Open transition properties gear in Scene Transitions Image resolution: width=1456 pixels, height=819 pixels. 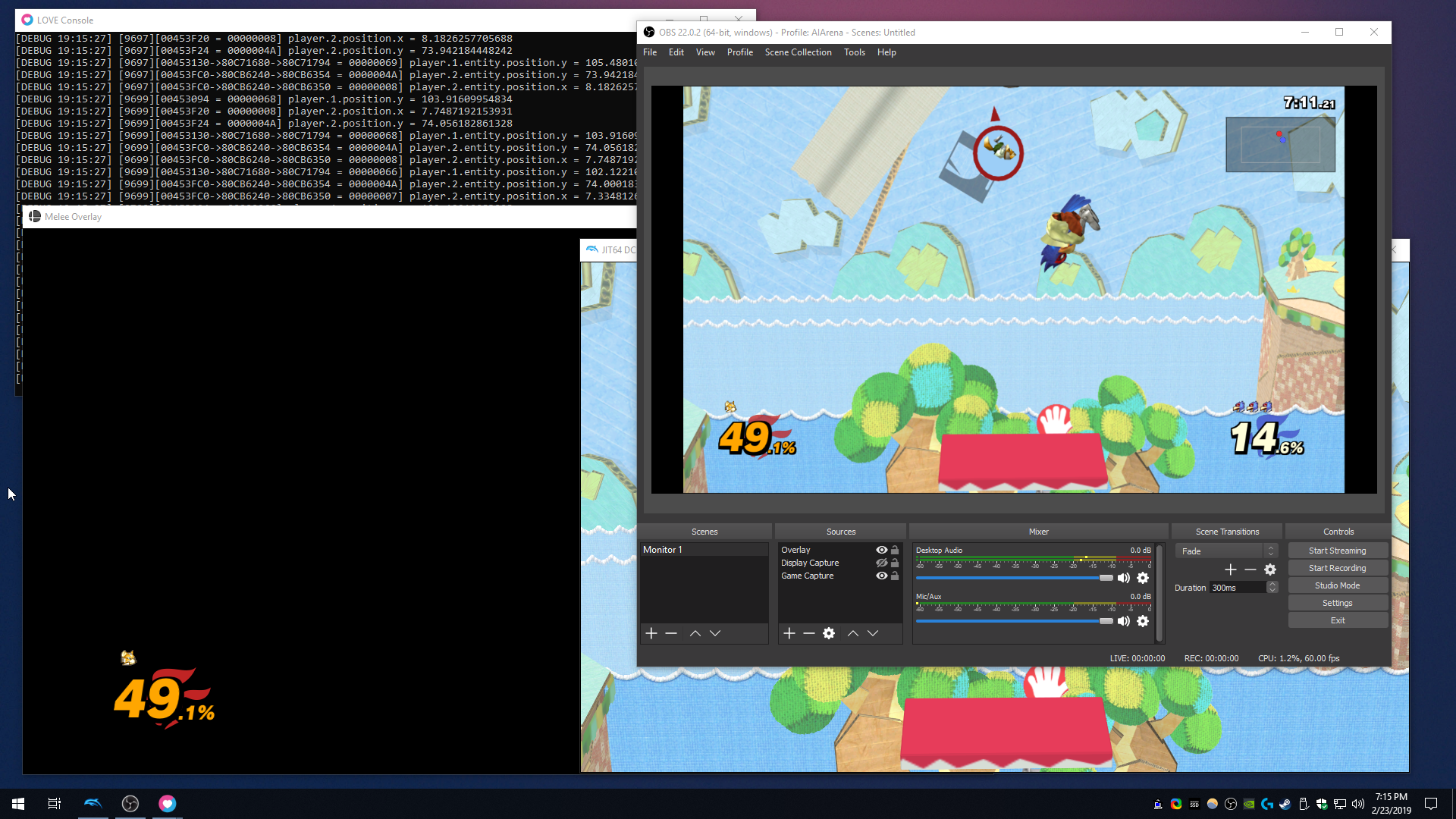1270,570
